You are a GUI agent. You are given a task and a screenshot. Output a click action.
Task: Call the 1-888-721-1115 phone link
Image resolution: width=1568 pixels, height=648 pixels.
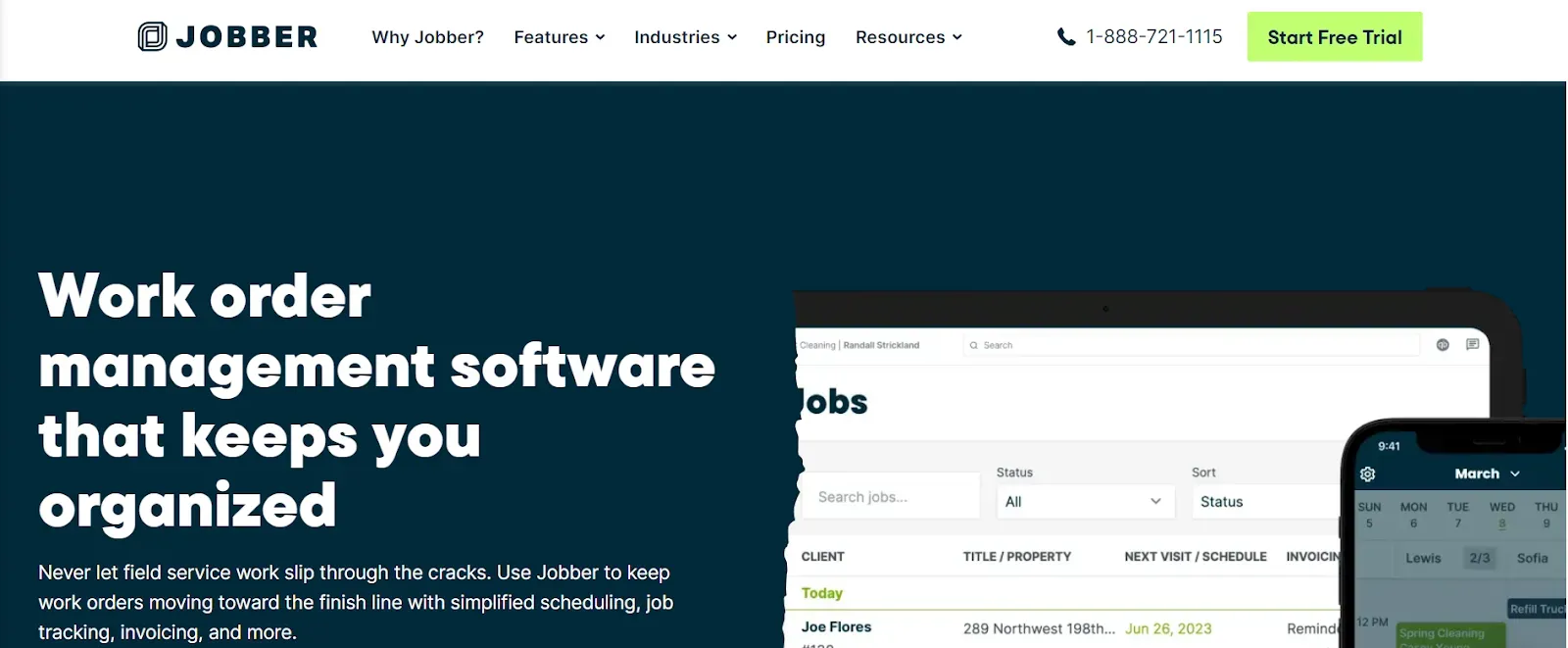tap(1153, 37)
